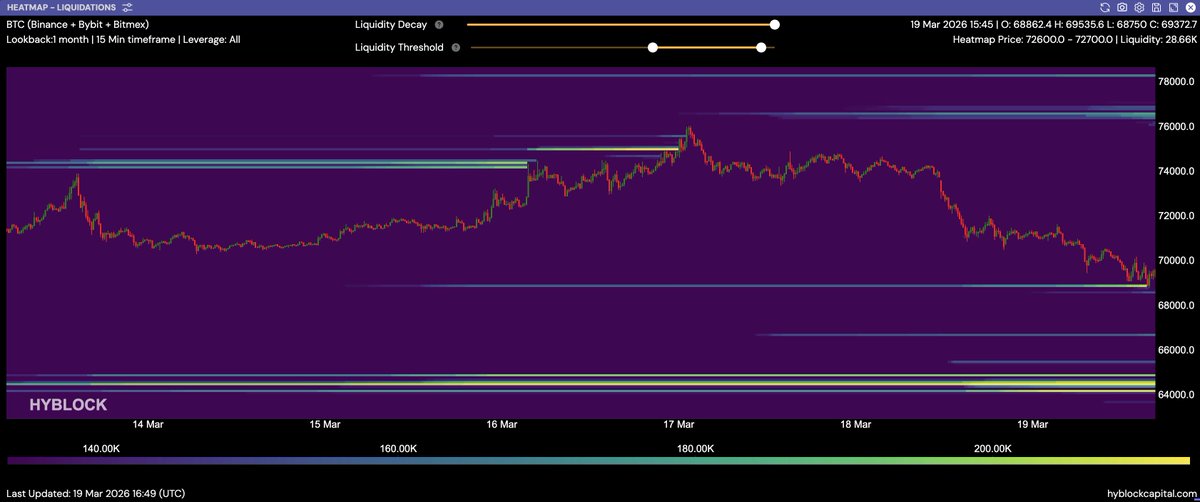Image resolution: width=1200 pixels, height=502 pixels.
Task: Click the 17 Mar date axis label
Action: coord(679,425)
